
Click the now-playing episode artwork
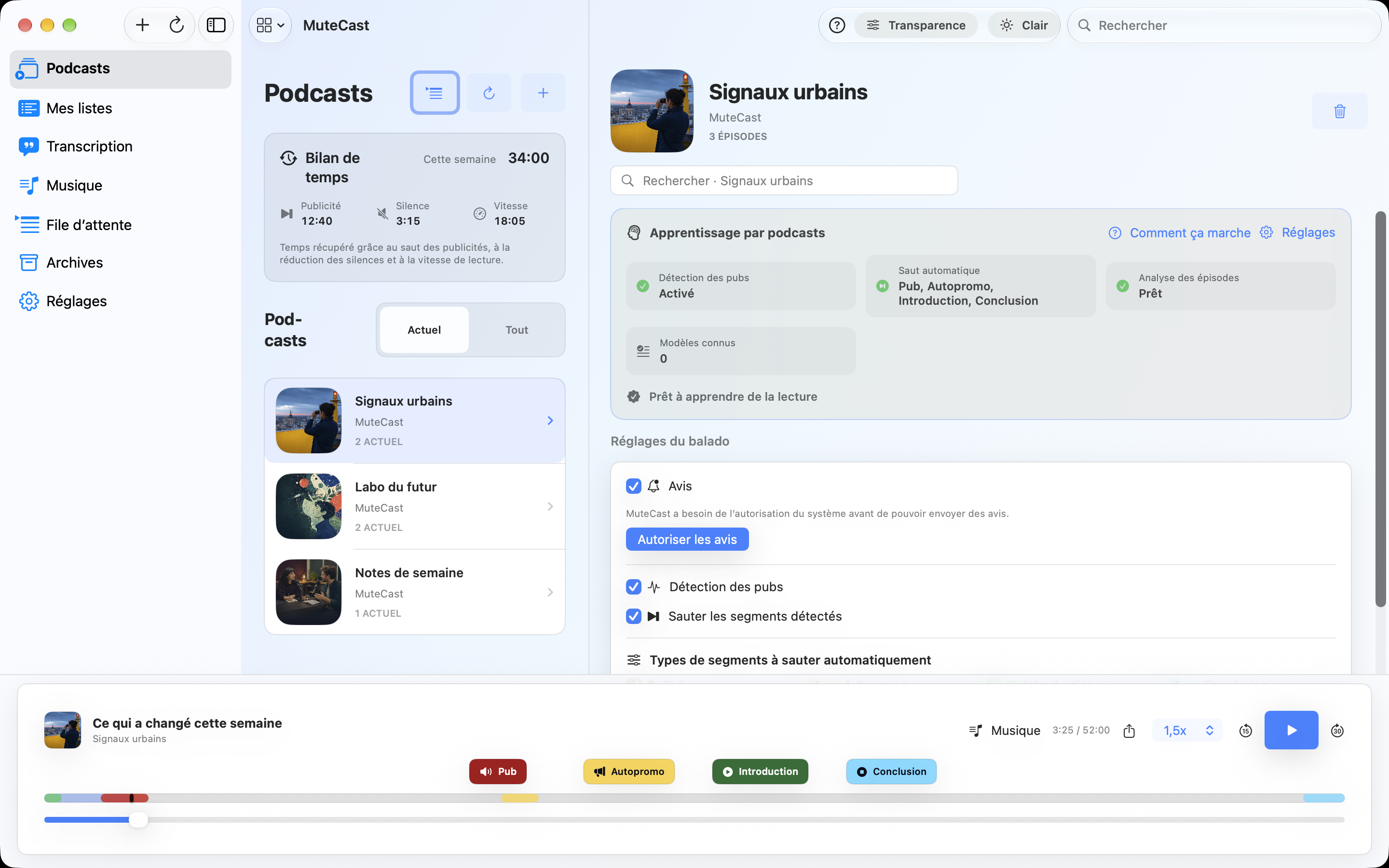[x=63, y=730]
